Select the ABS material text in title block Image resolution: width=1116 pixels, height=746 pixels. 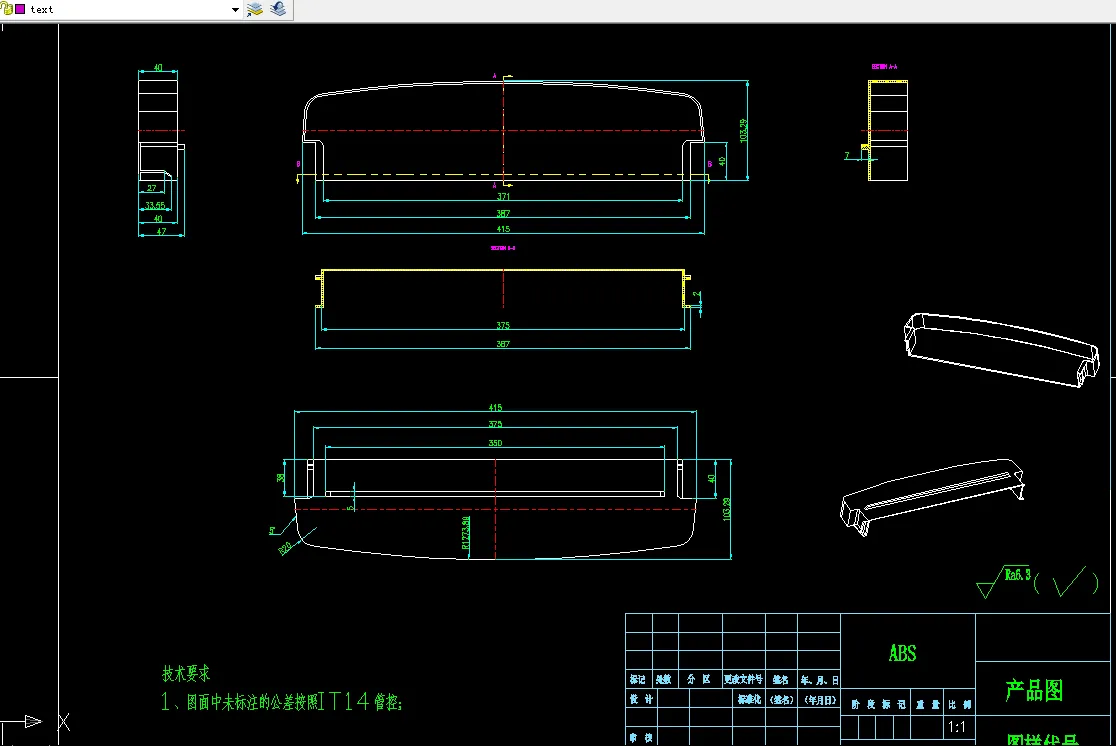[902, 653]
